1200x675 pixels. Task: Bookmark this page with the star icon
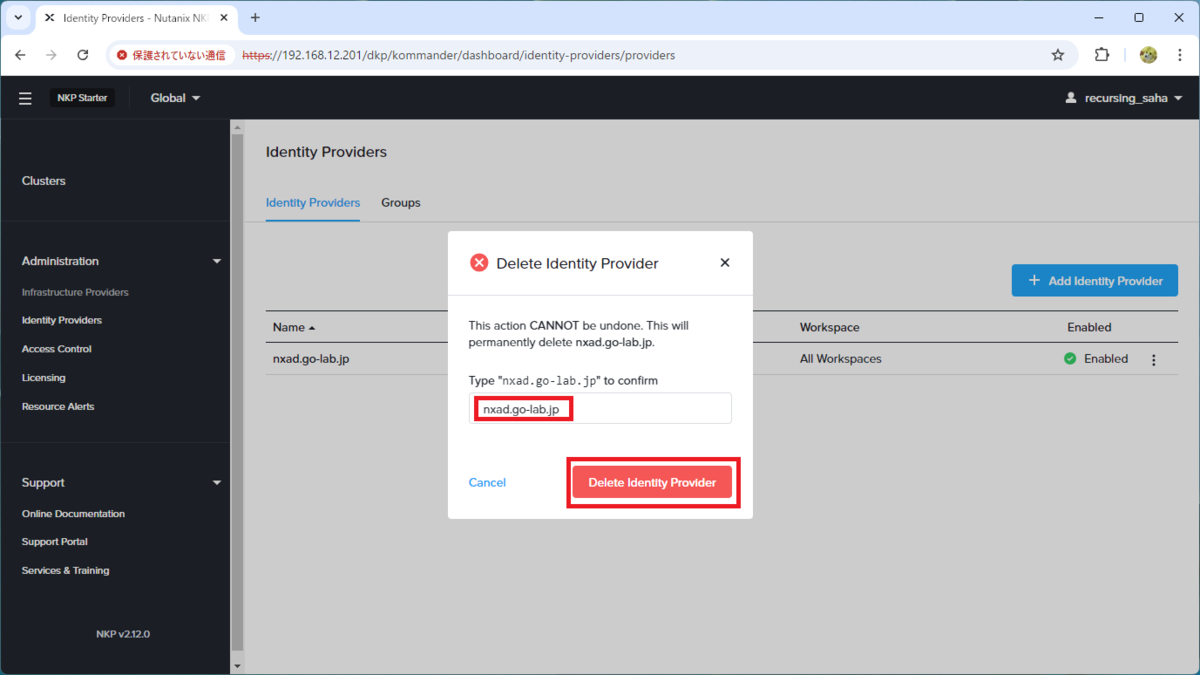coord(1058,55)
